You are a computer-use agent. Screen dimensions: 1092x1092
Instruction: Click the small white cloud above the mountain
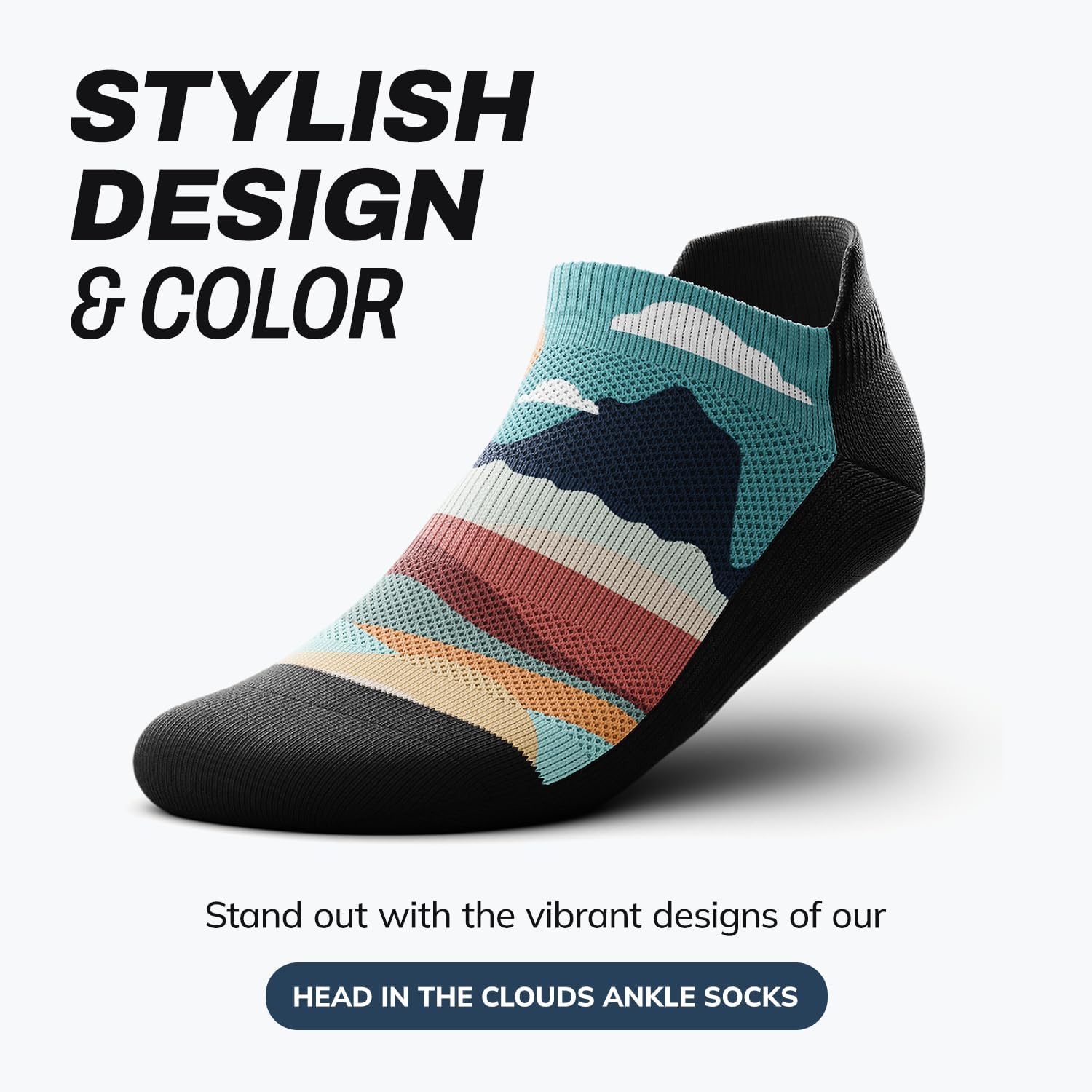pyautogui.click(x=562, y=396)
